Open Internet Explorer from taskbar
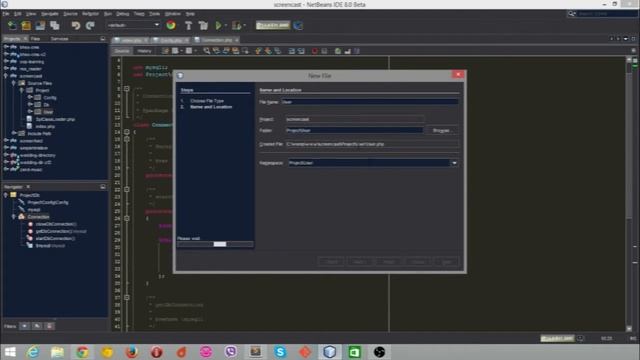640x360 pixels. coord(33,352)
